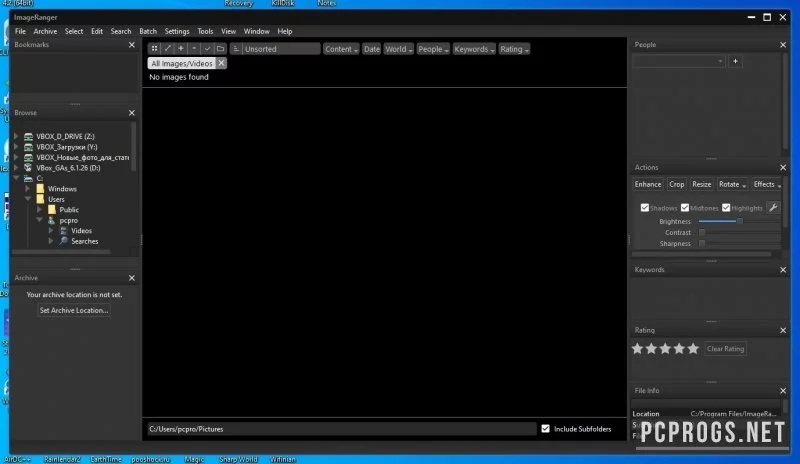Set rating to three stars

pyautogui.click(x=665, y=349)
